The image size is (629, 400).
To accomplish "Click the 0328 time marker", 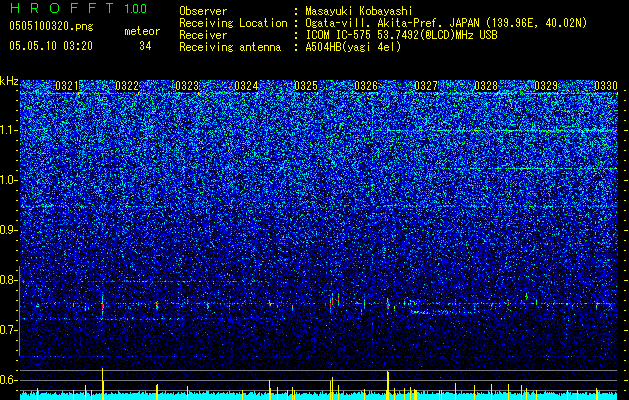I will [486, 86].
